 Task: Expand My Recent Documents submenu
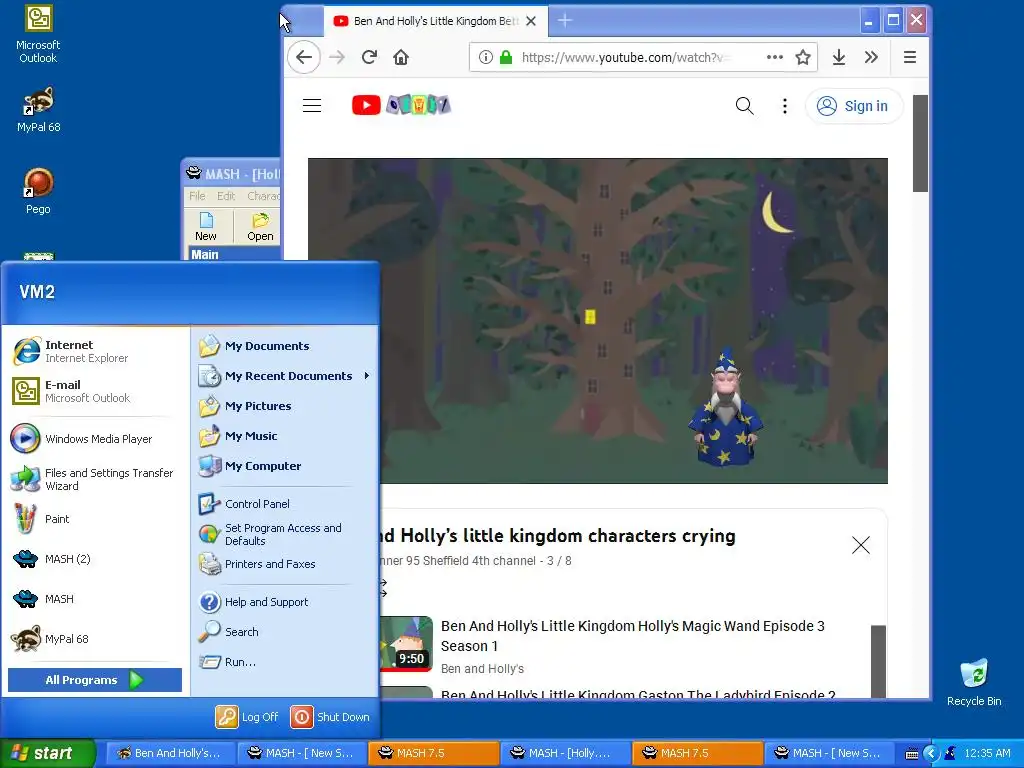[285, 376]
